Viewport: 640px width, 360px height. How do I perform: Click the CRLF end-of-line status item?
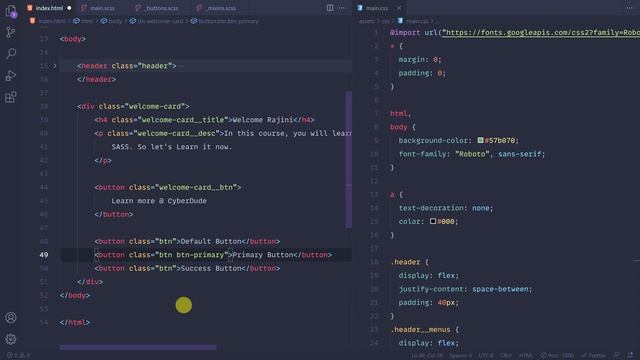pos(506,356)
